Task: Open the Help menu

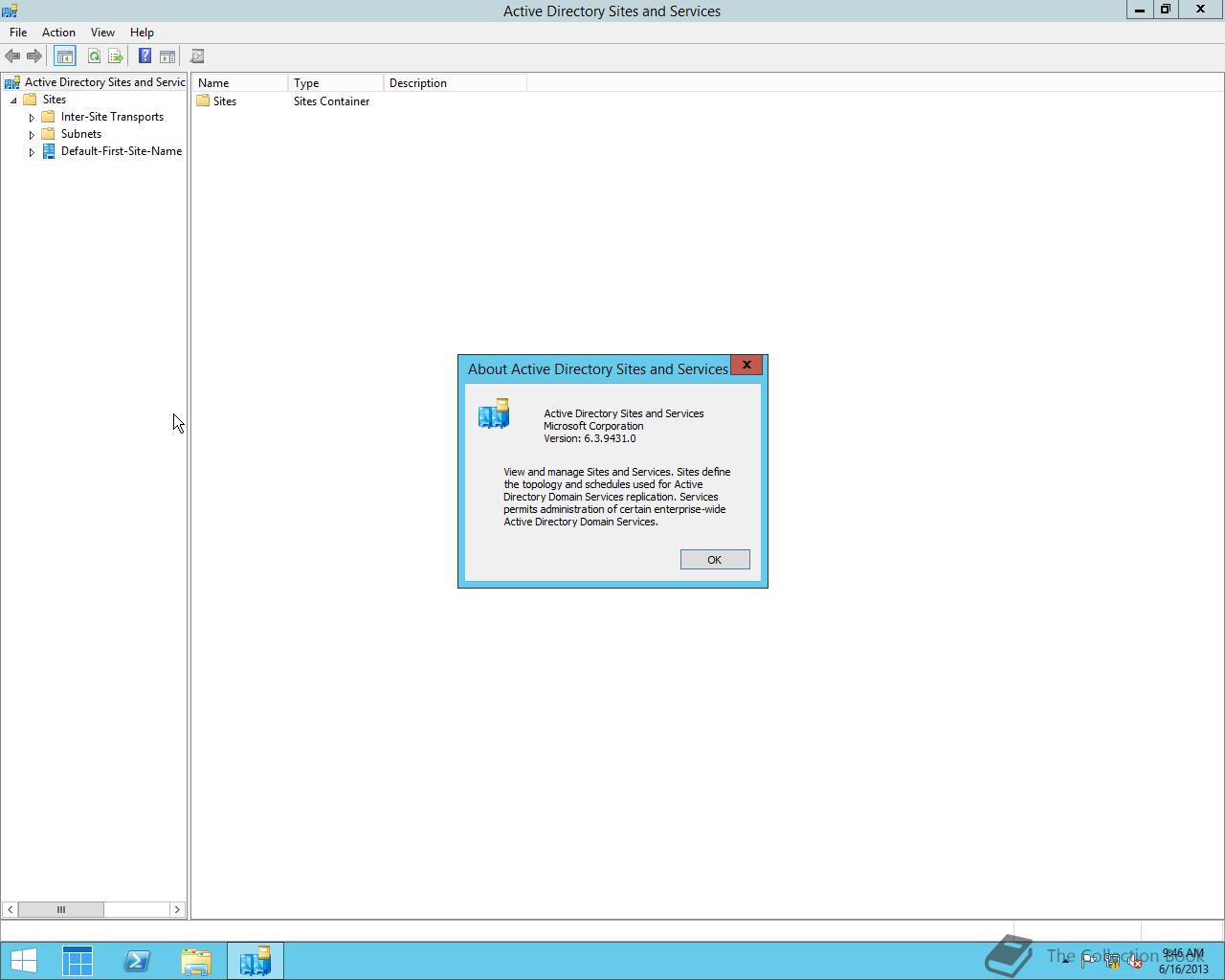Action: 142,33
